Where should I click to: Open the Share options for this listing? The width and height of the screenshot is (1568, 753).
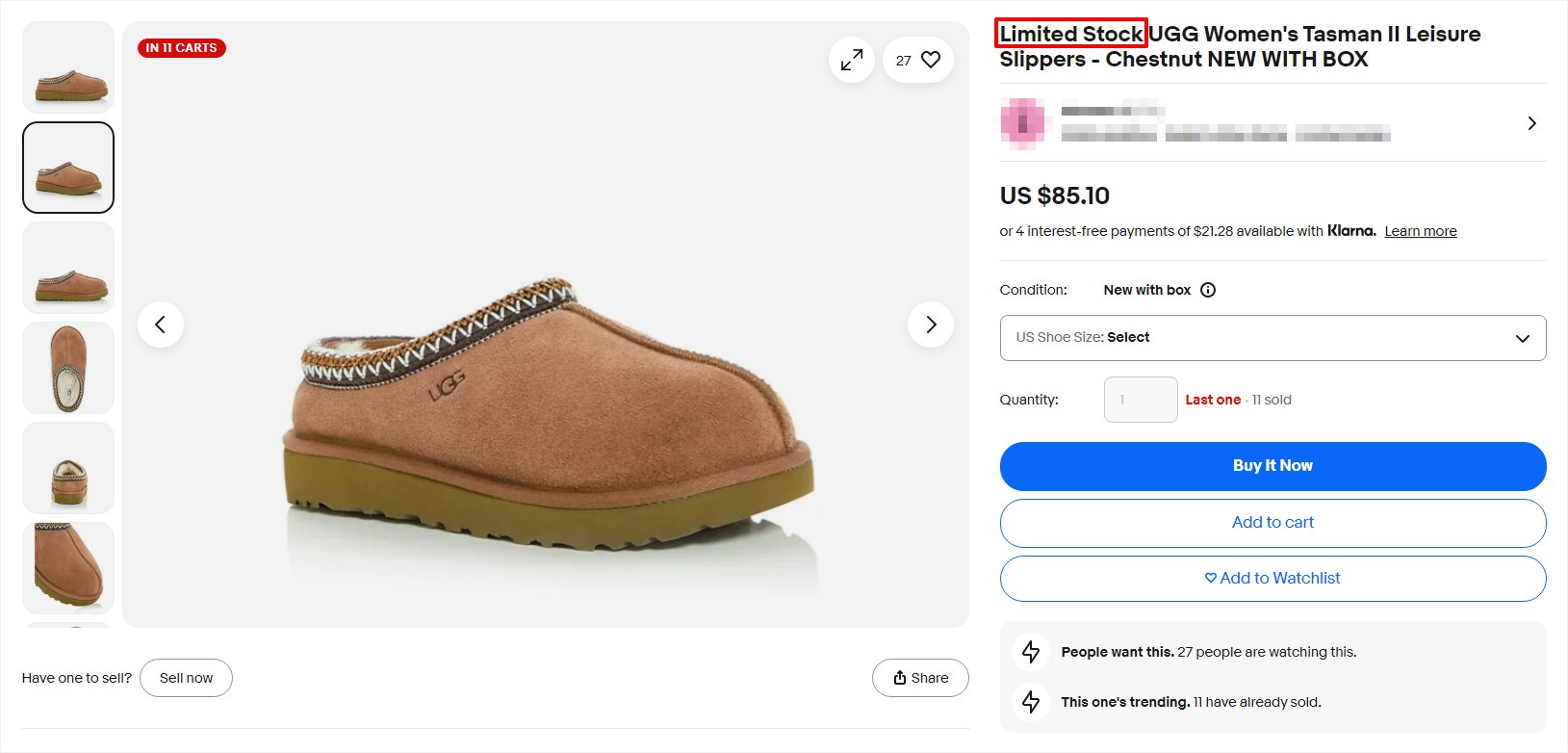(919, 677)
